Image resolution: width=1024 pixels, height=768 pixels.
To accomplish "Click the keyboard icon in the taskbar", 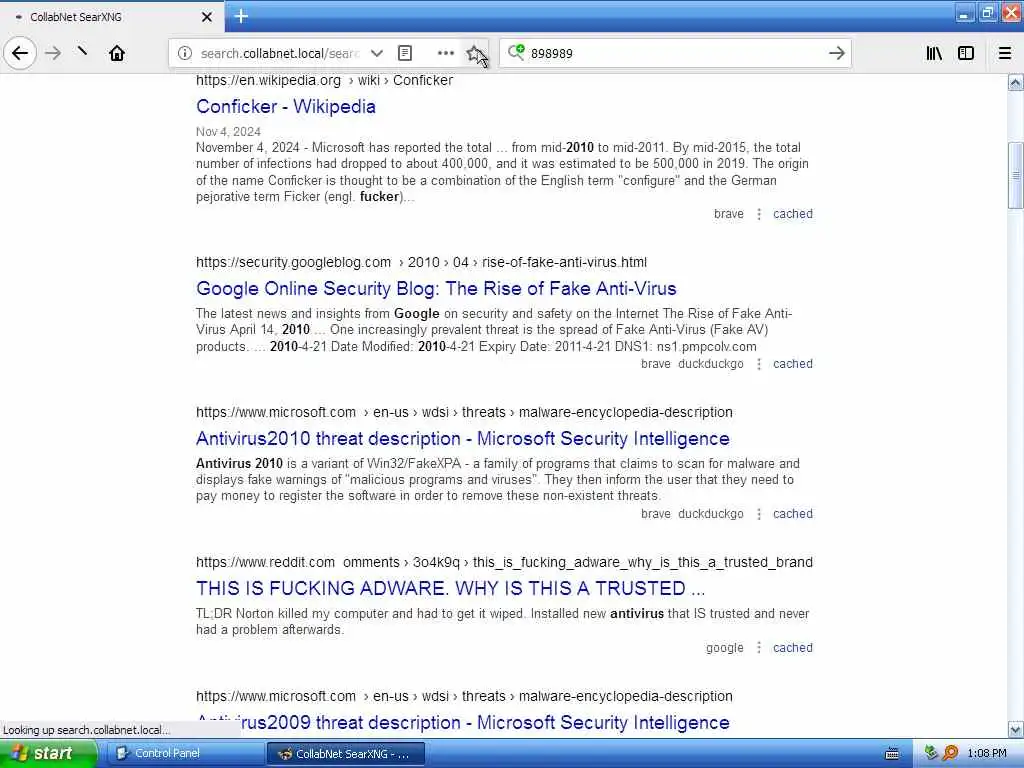I will point(892,754).
